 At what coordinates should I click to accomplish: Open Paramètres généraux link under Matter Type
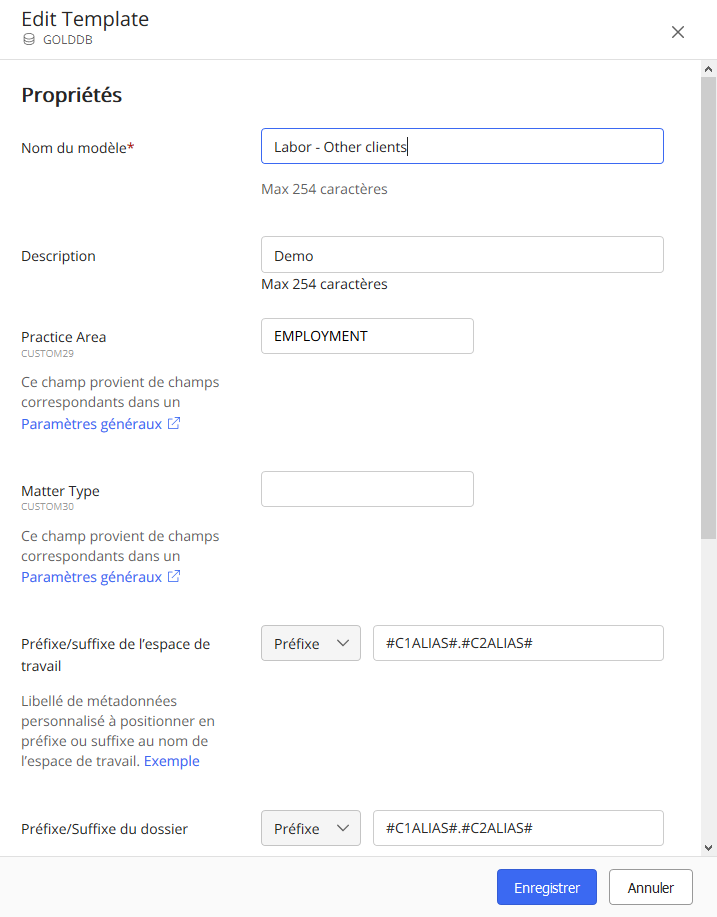pos(92,577)
